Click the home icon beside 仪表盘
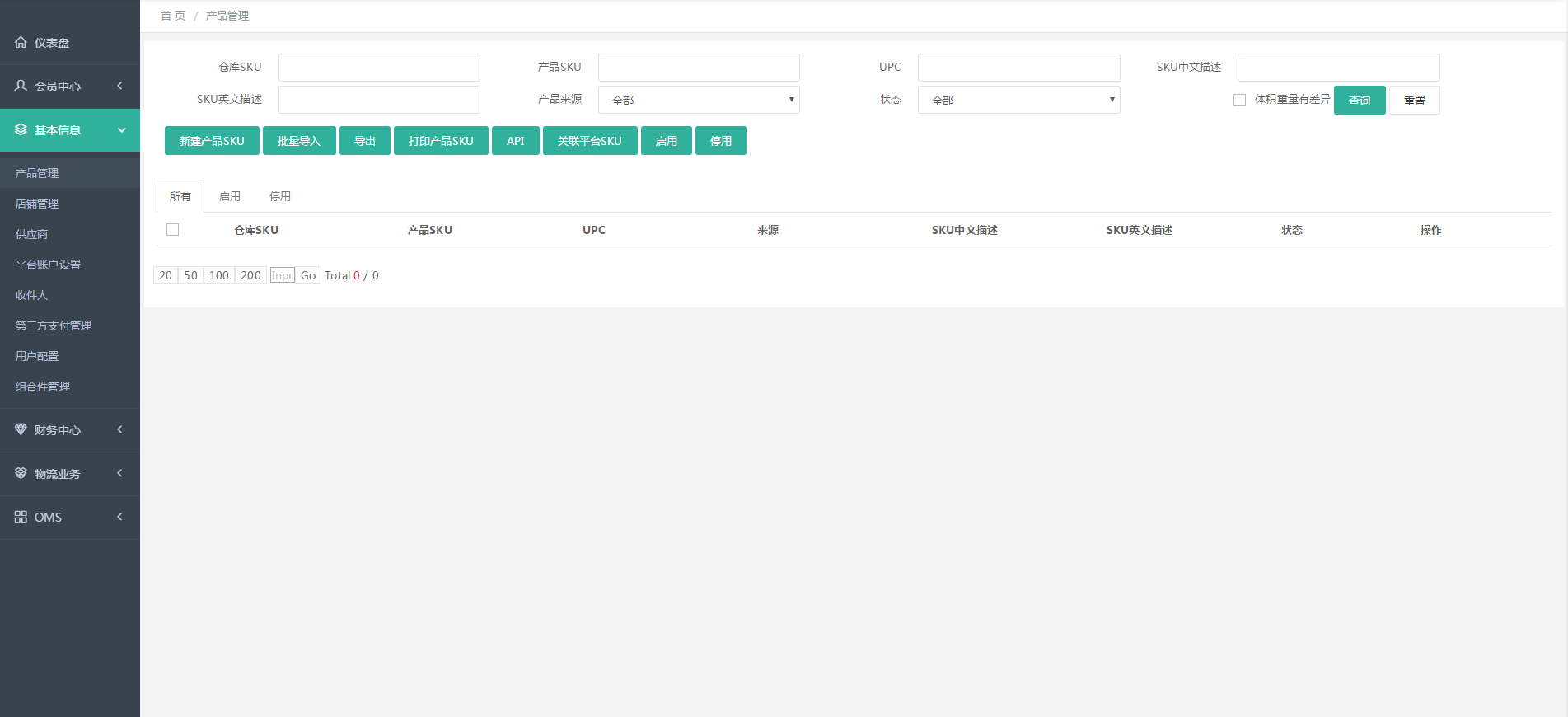The height and width of the screenshot is (717, 1568). click(21, 42)
